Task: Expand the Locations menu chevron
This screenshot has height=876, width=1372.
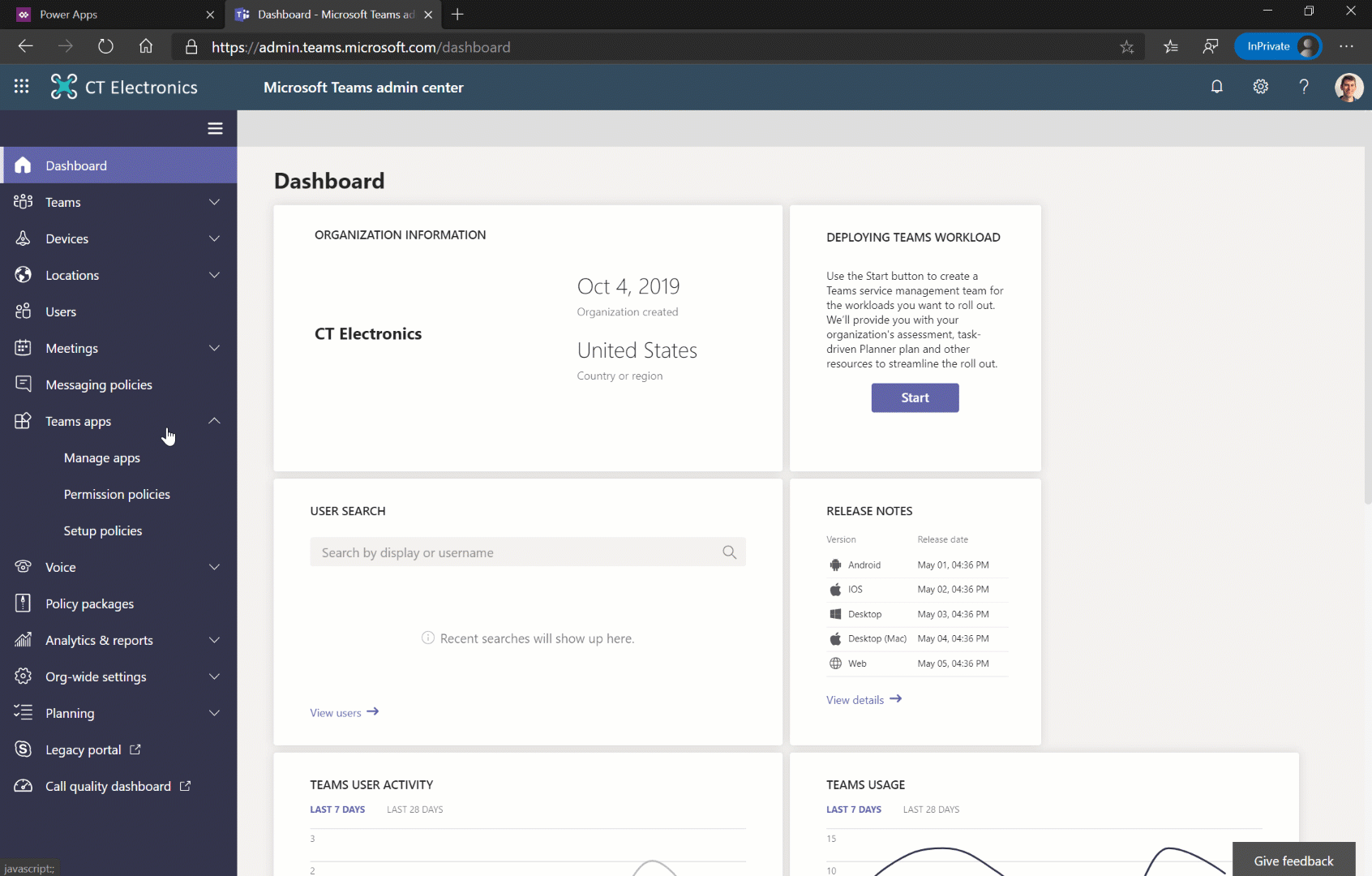Action: [x=214, y=275]
